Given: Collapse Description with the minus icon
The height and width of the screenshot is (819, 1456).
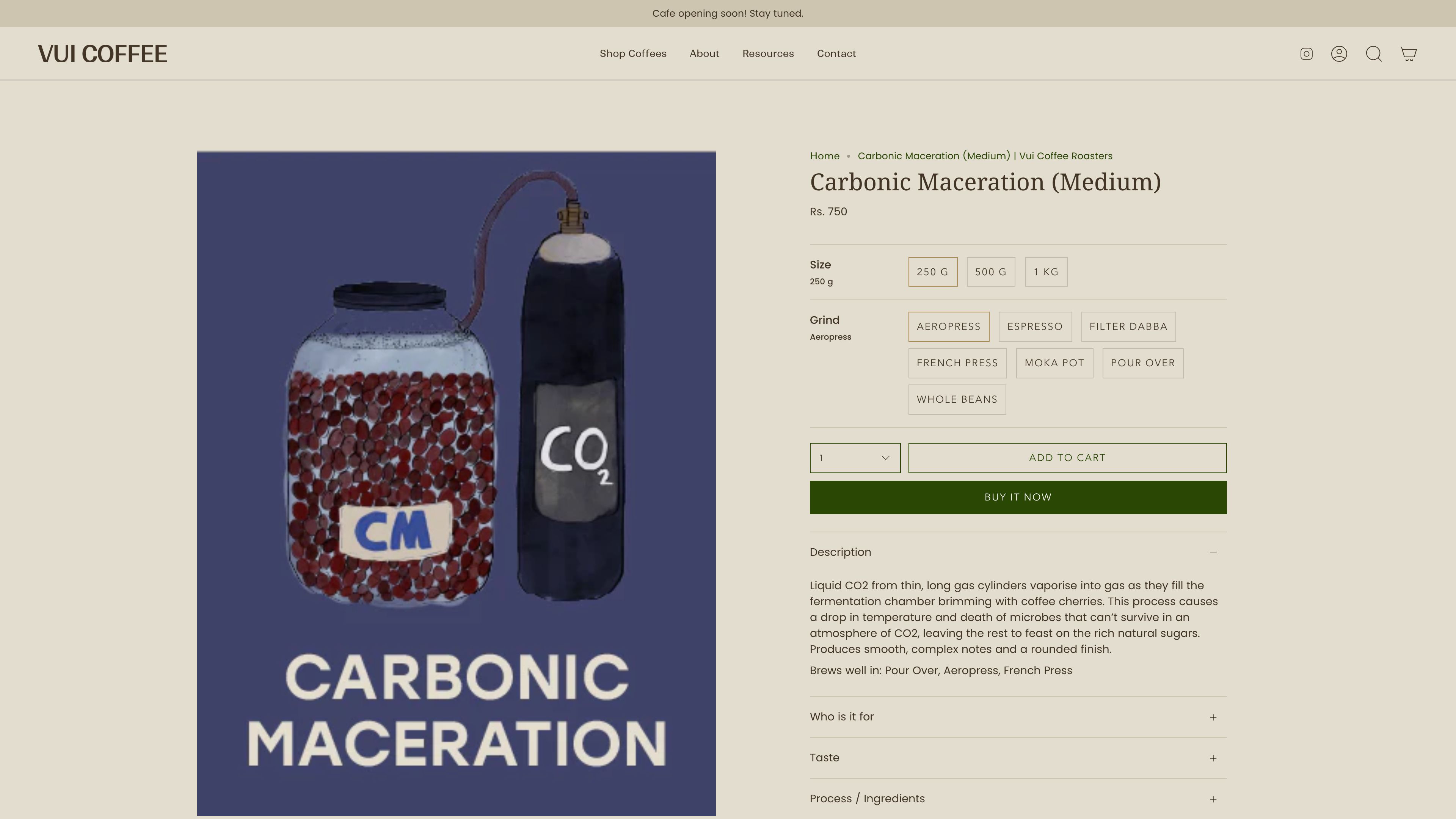Looking at the screenshot, I should pyautogui.click(x=1213, y=552).
